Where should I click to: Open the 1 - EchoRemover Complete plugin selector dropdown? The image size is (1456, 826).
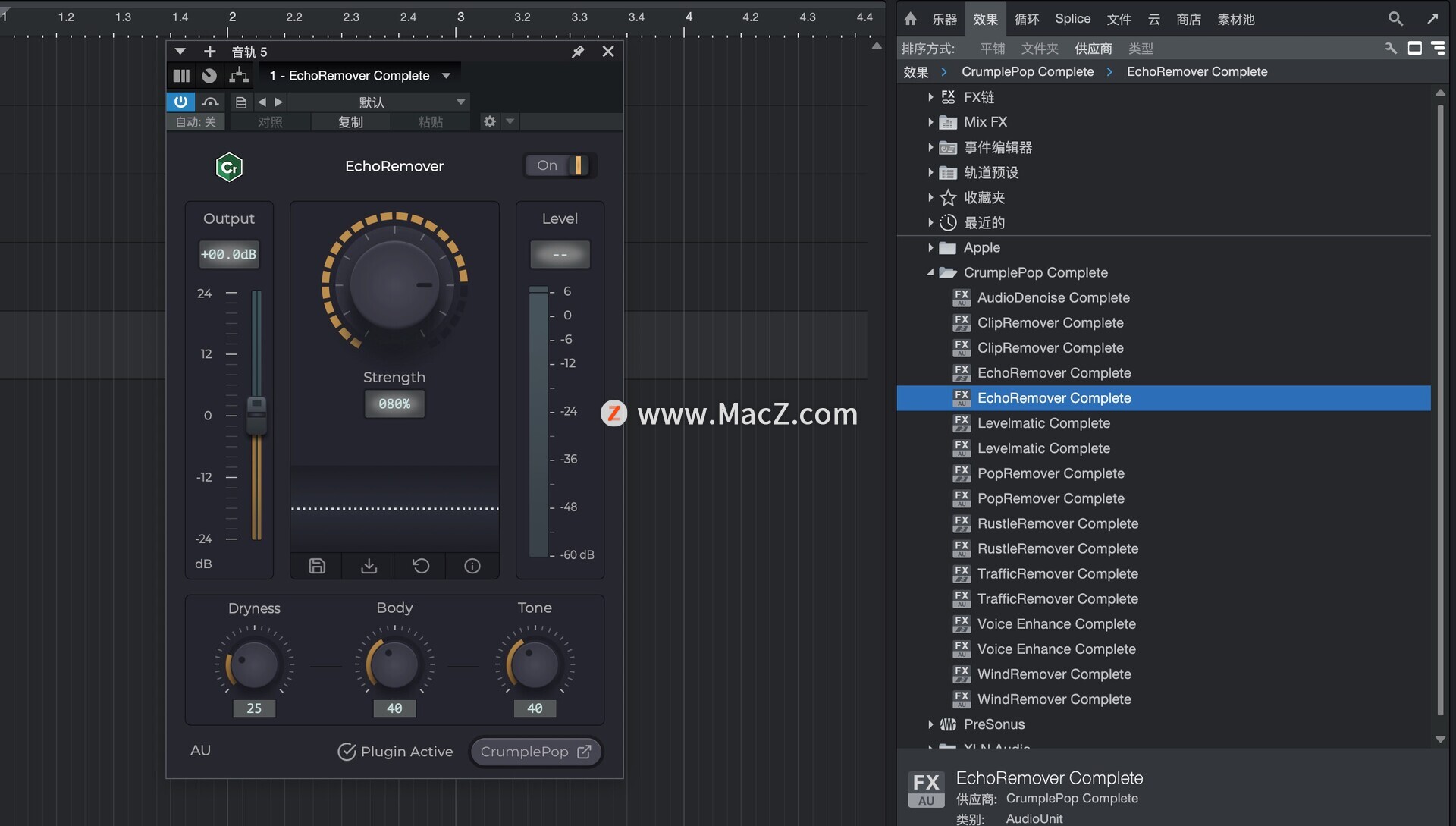361,76
